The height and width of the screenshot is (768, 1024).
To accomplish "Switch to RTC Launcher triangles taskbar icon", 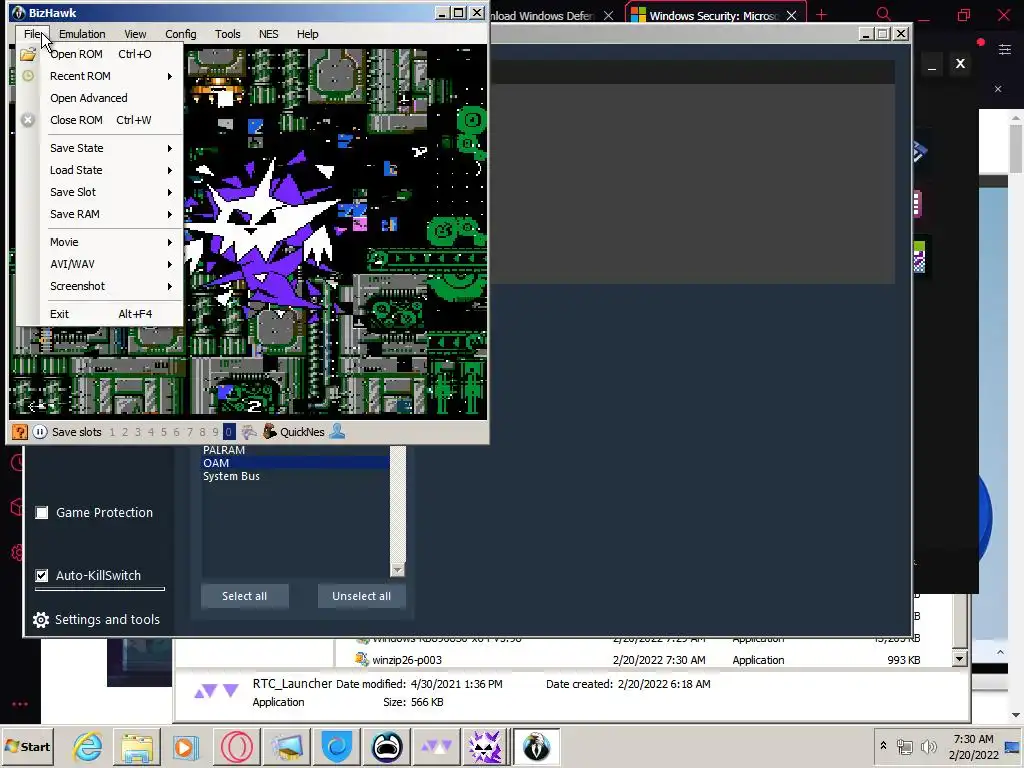I will (436, 746).
